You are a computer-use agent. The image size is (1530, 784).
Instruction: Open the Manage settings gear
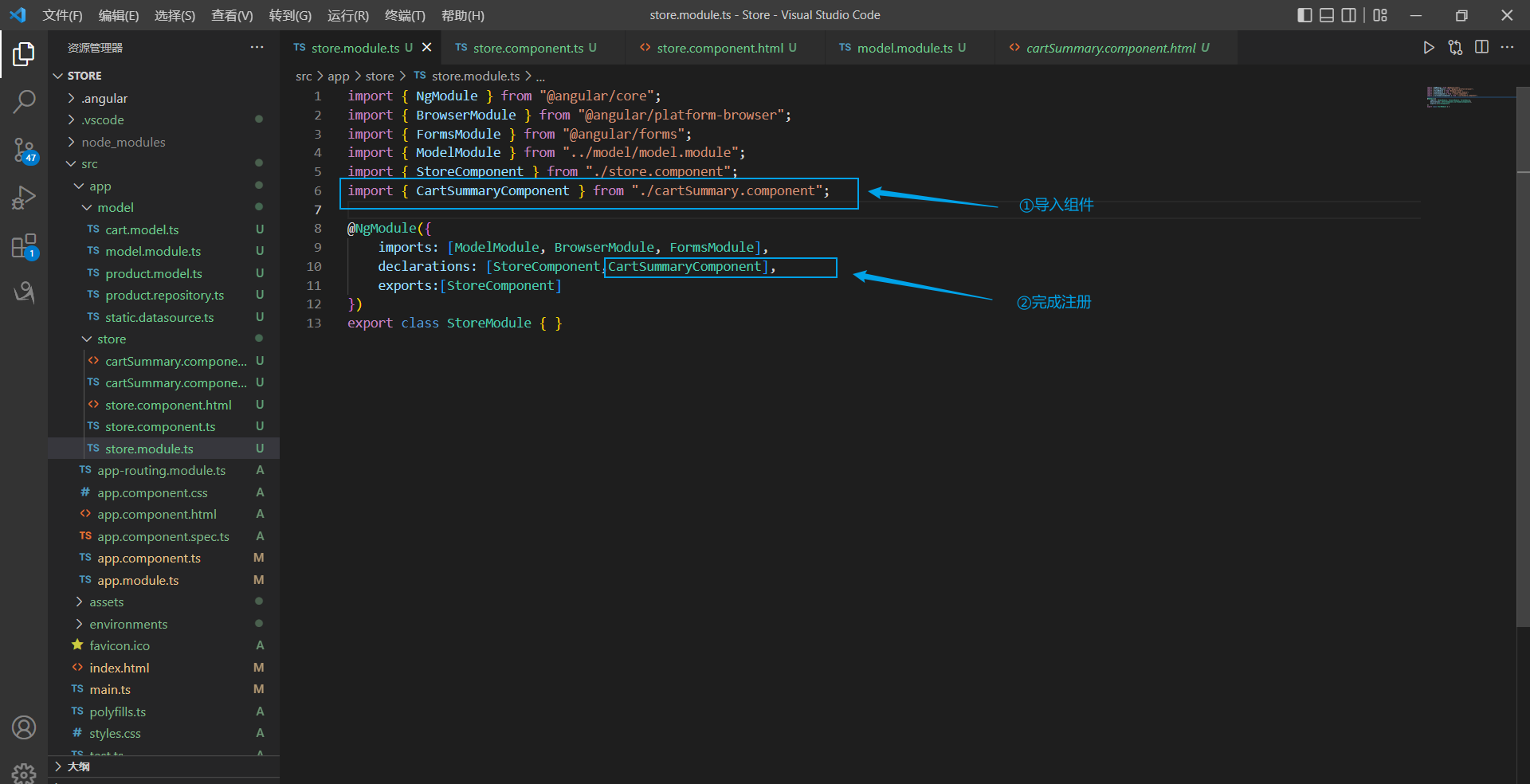point(24,773)
